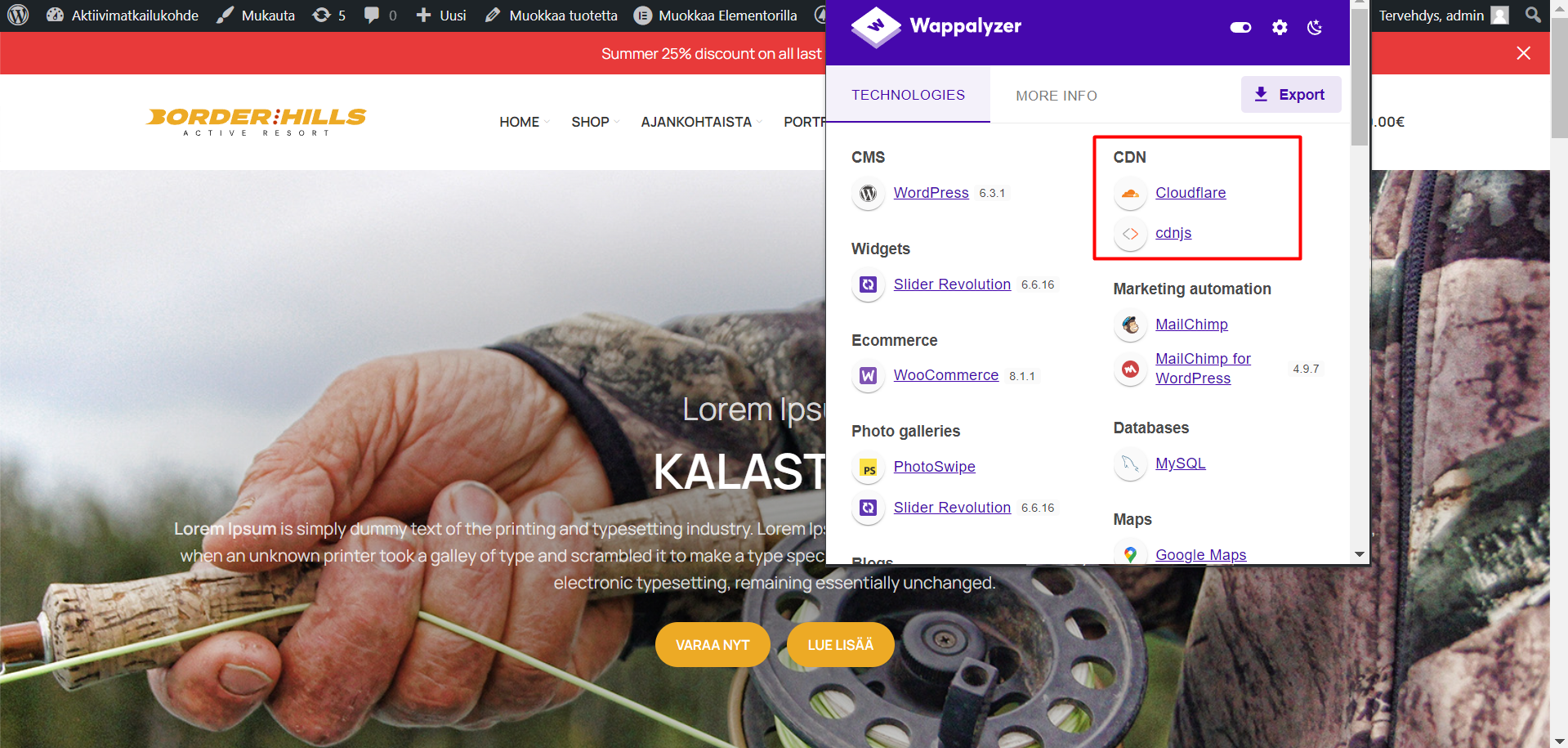This screenshot has height=748, width=1568.
Task: Open the Tervehdys, admin account menu
Action: (x=1444, y=16)
